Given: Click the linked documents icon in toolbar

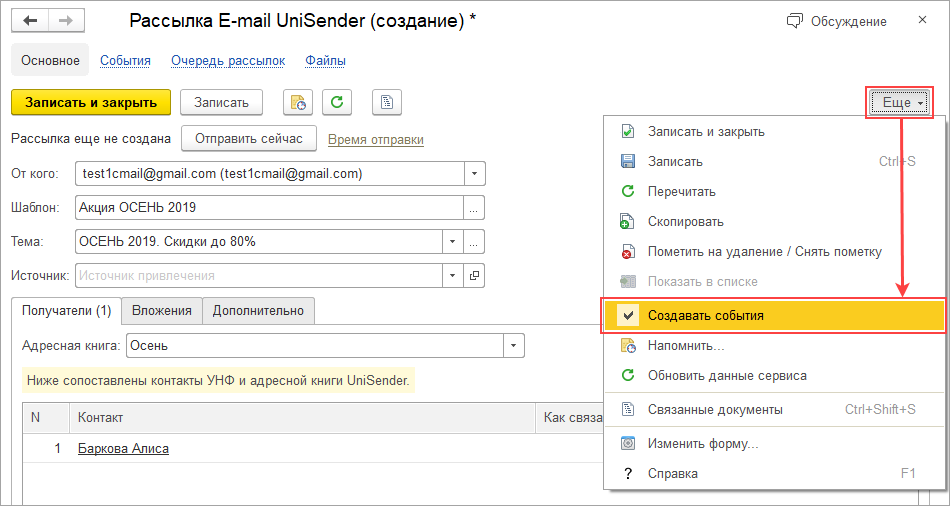Looking at the screenshot, I should (x=386, y=102).
